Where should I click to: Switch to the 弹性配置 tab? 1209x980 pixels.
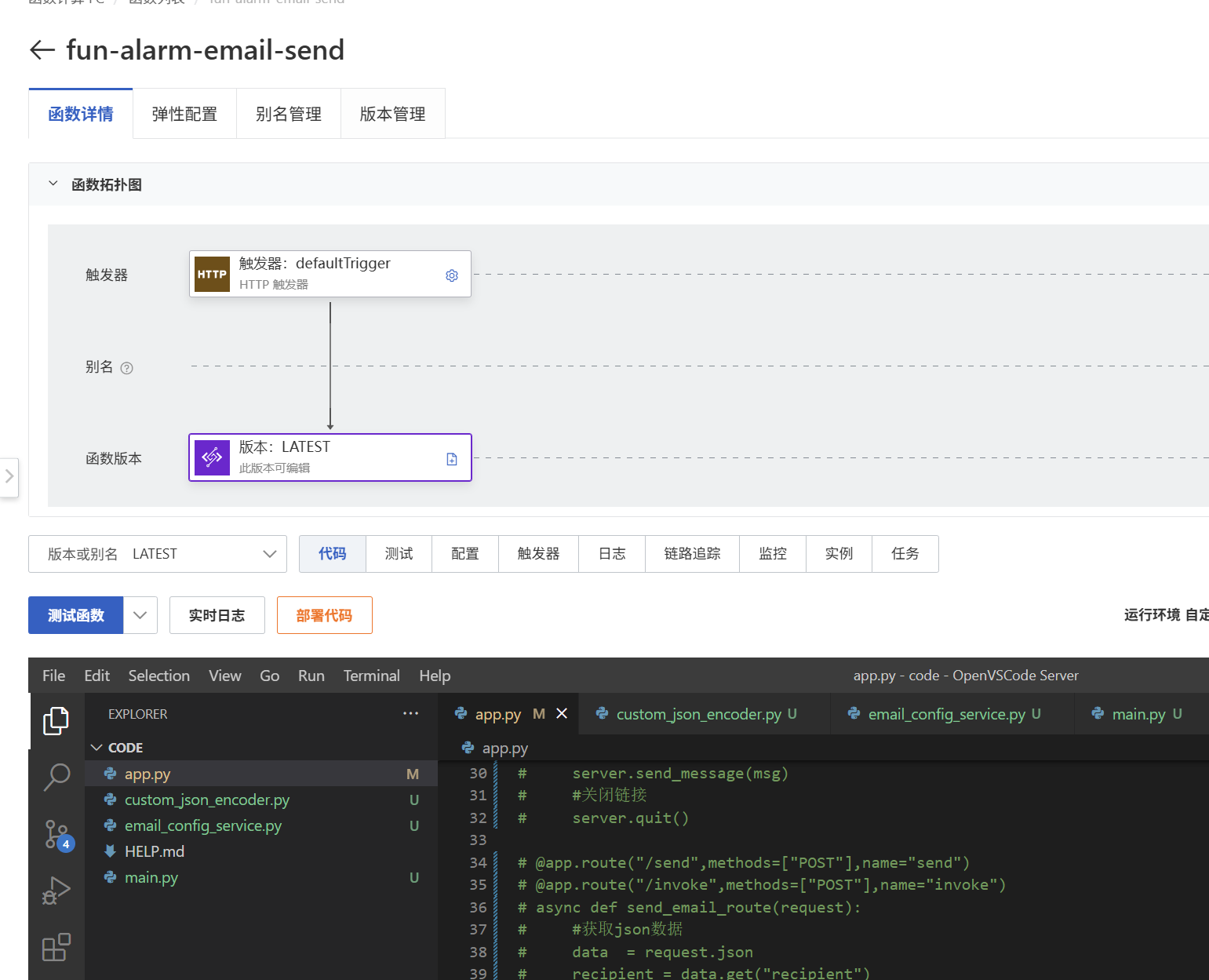pyautogui.click(x=184, y=114)
